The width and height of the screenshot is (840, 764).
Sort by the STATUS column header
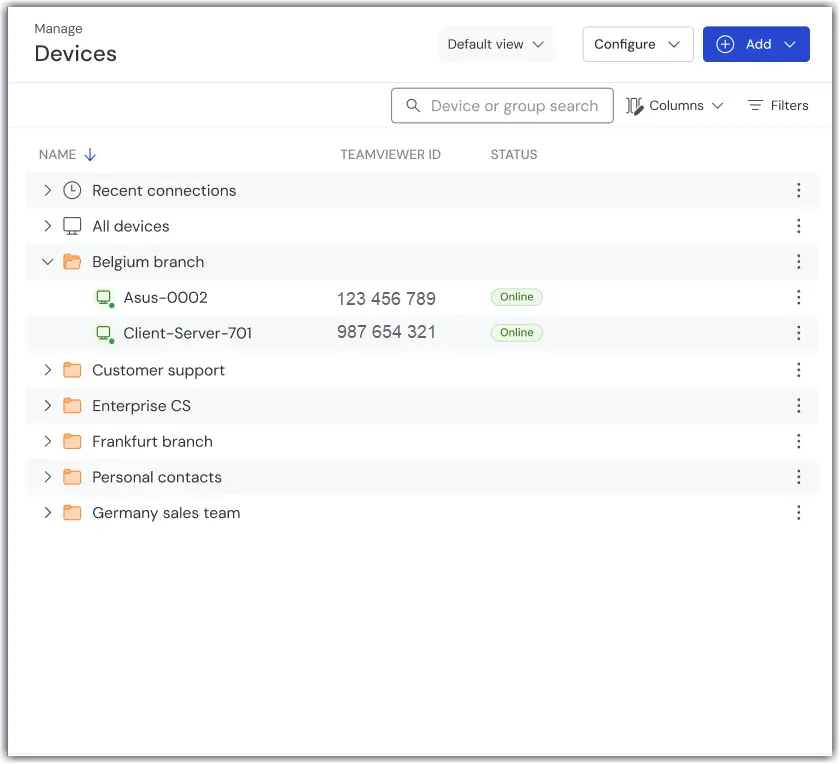click(514, 154)
